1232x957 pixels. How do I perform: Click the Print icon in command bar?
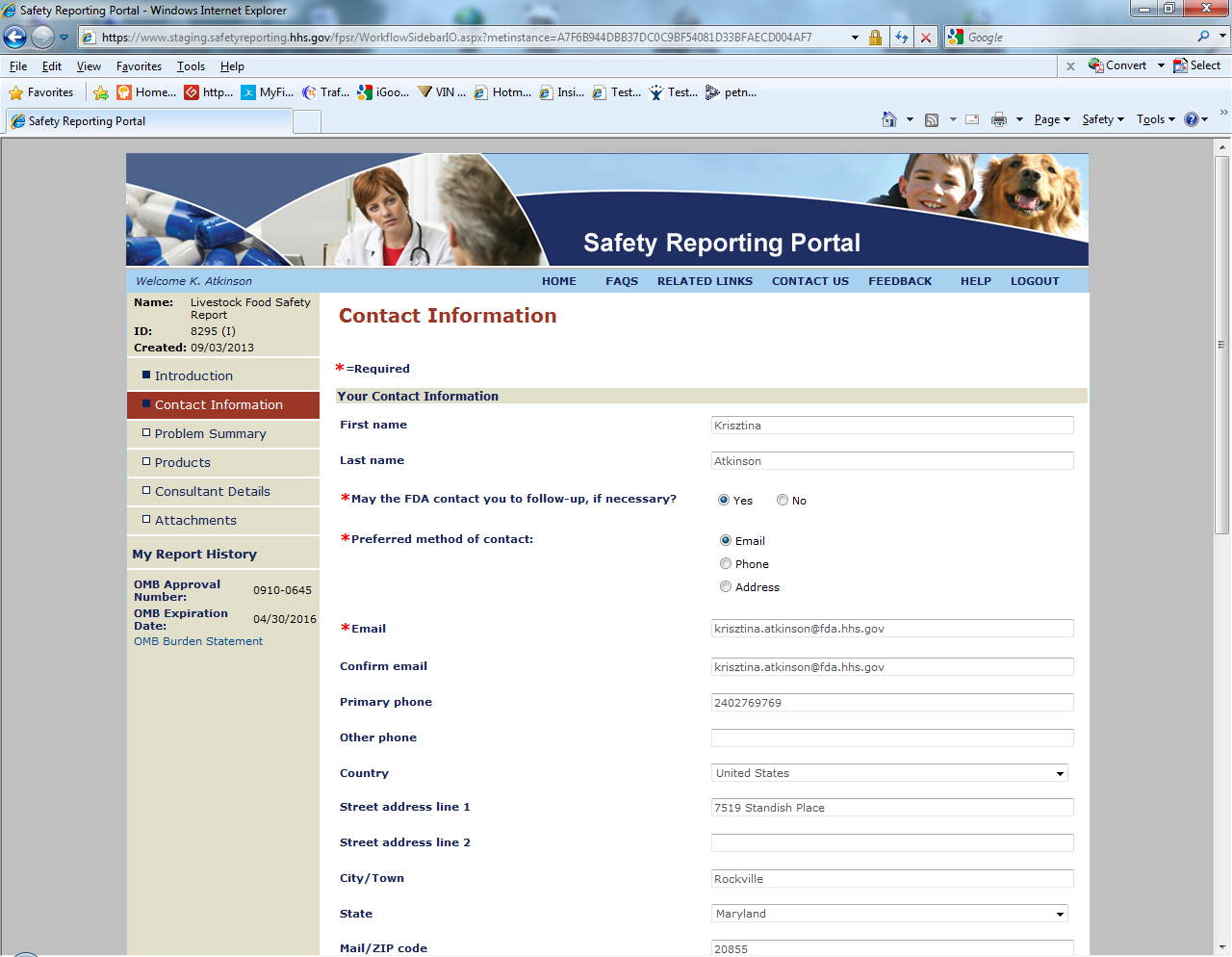click(999, 119)
